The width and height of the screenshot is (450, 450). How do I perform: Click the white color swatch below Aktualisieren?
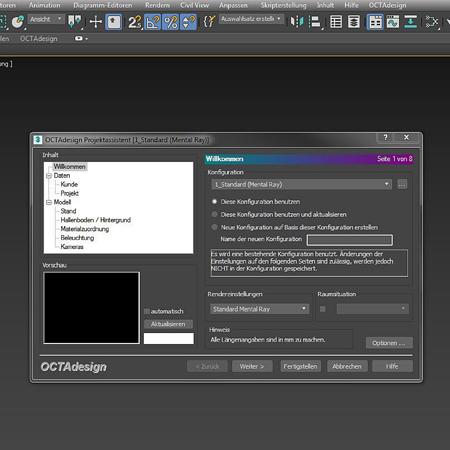point(168,338)
